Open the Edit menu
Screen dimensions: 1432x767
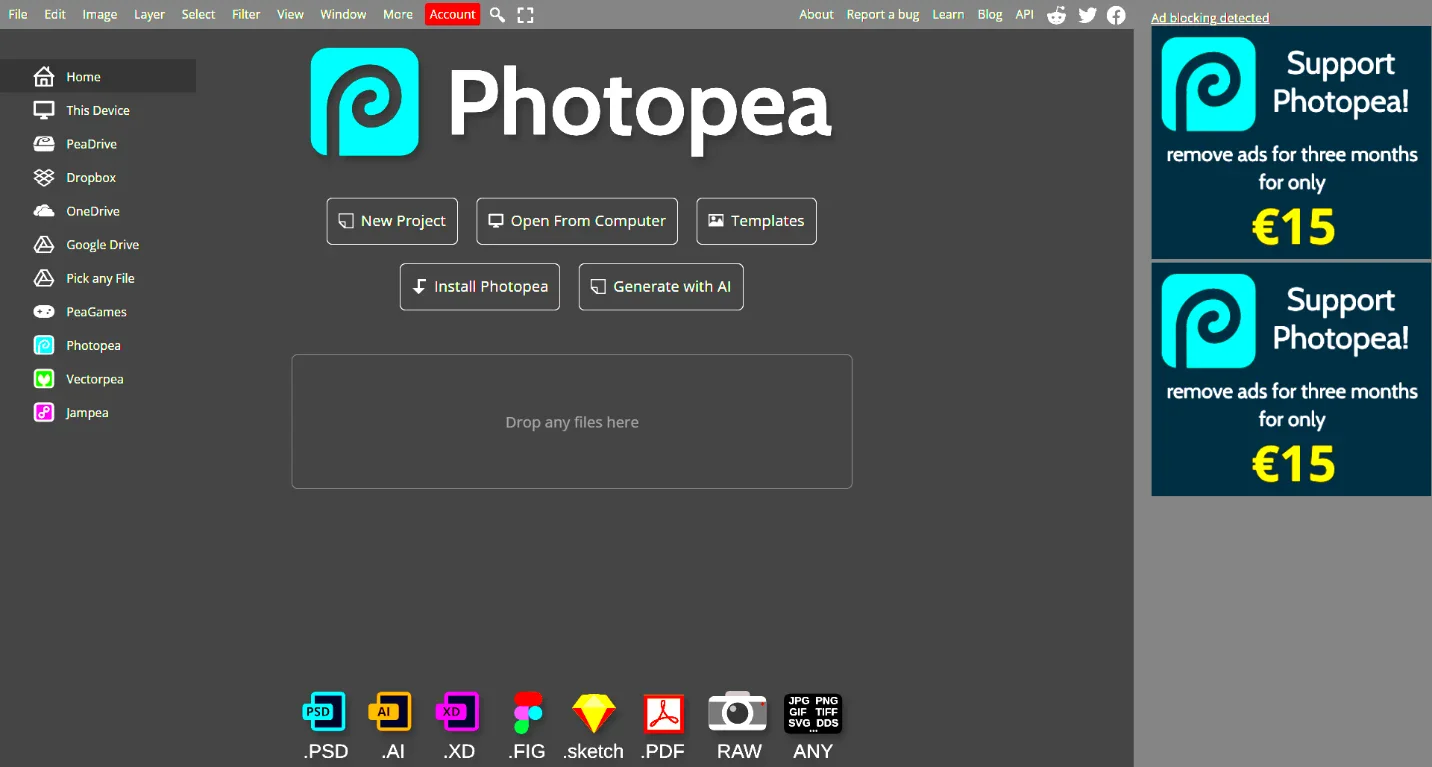[55, 15]
